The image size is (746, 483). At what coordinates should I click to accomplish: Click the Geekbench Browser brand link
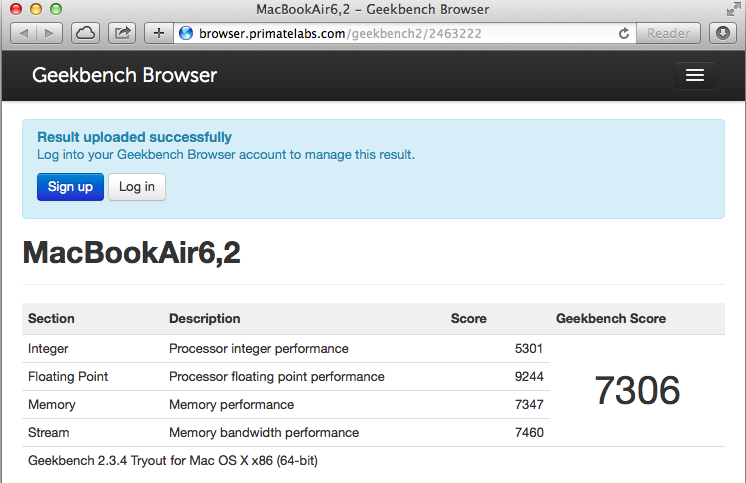click(x=124, y=75)
